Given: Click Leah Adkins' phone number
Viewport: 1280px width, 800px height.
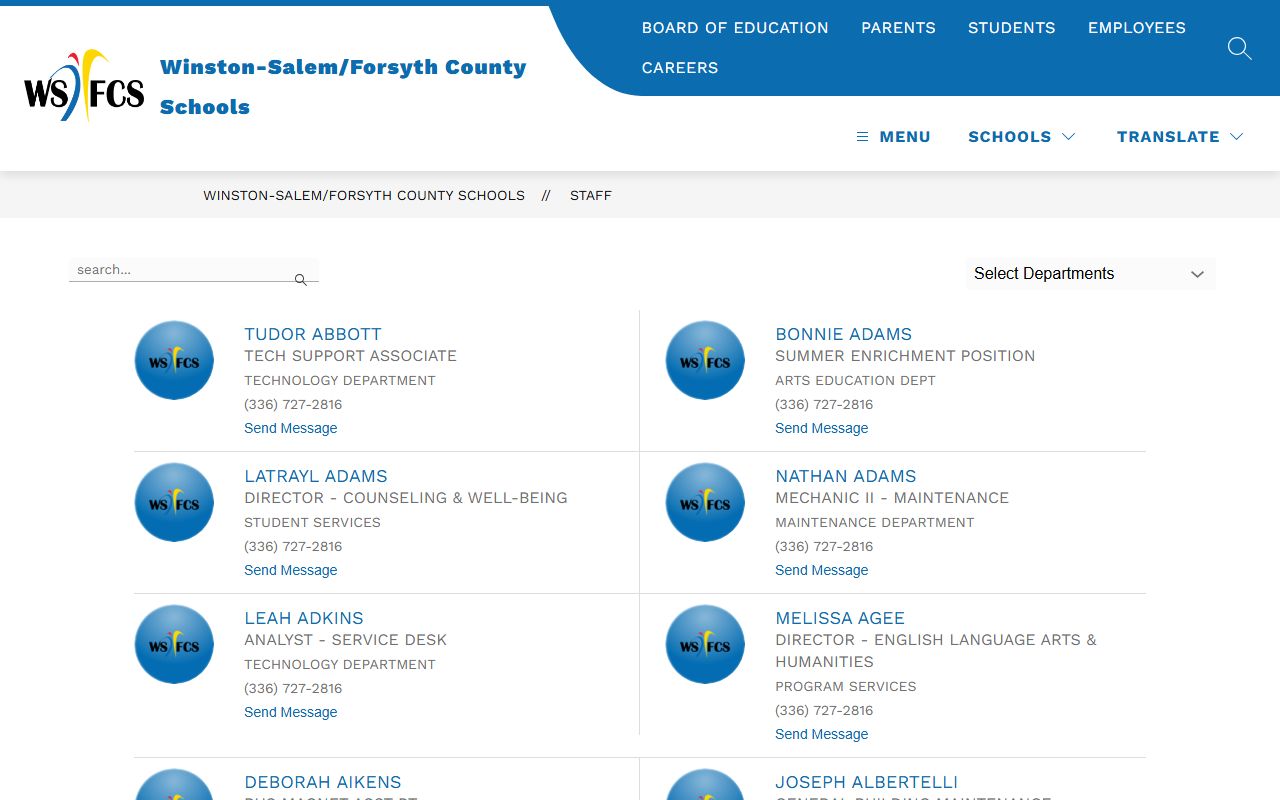Looking at the screenshot, I should (x=293, y=689).
